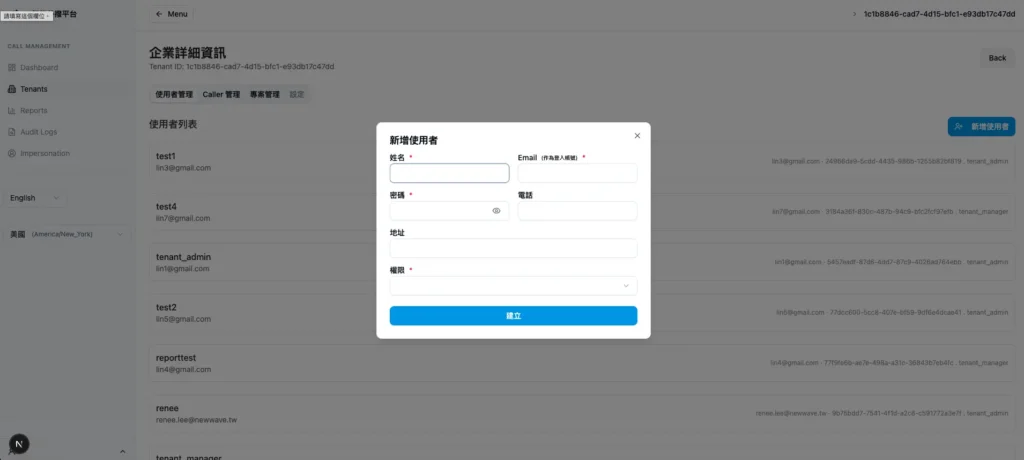Viewport: 1024px width, 460px height.
Task: Toggle password visibility eye icon
Action: pyautogui.click(x=496, y=211)
